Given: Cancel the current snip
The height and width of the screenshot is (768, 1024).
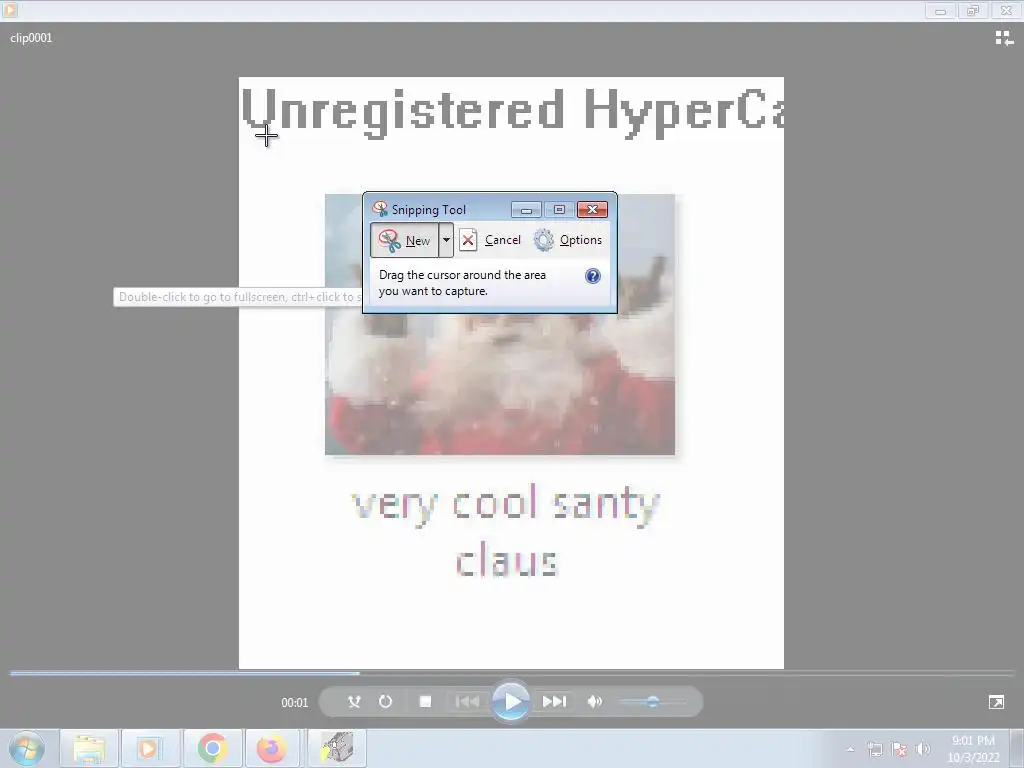Looking at the screenshot, I should (x=490, y=240).
